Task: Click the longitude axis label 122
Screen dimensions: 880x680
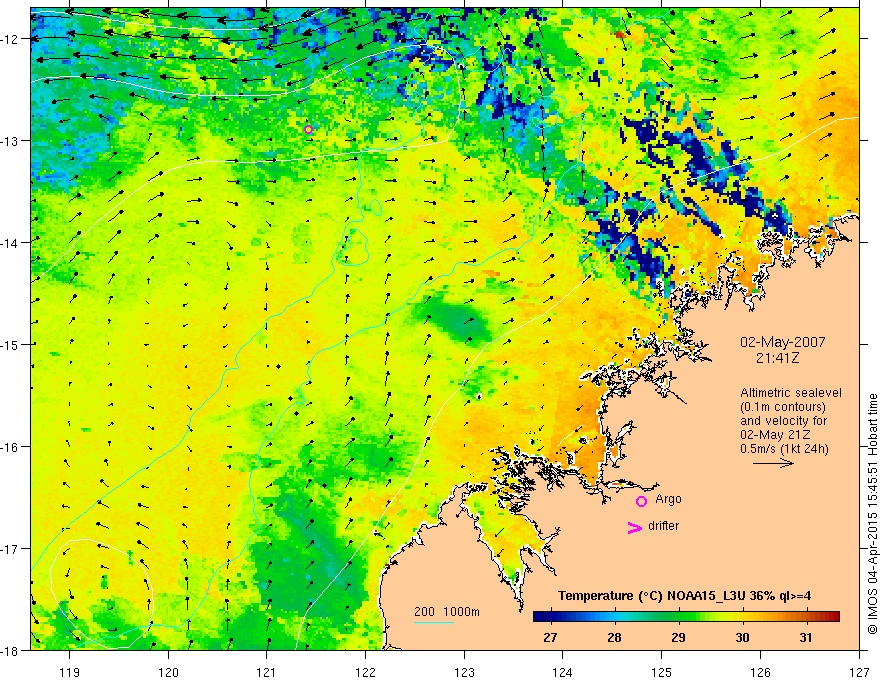Action: (x=365, y=672)
